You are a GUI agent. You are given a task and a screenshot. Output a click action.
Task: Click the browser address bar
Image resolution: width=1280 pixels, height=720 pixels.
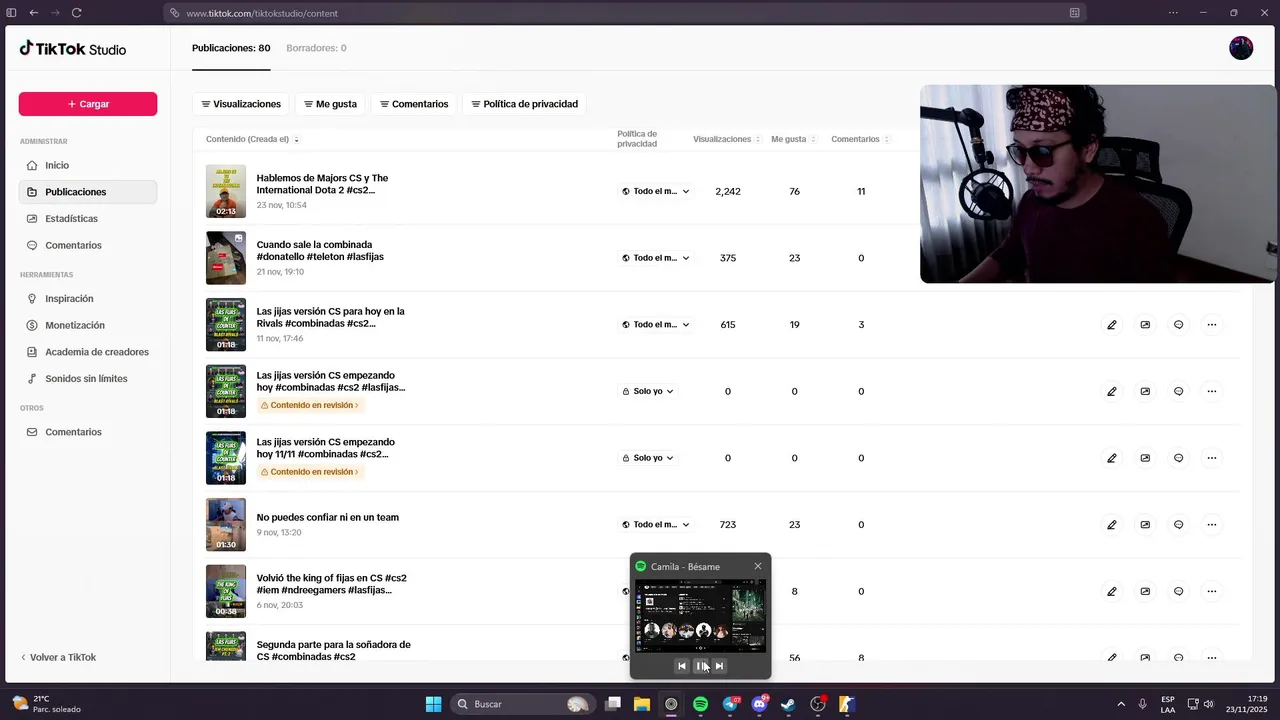click(x=625, y=13)
